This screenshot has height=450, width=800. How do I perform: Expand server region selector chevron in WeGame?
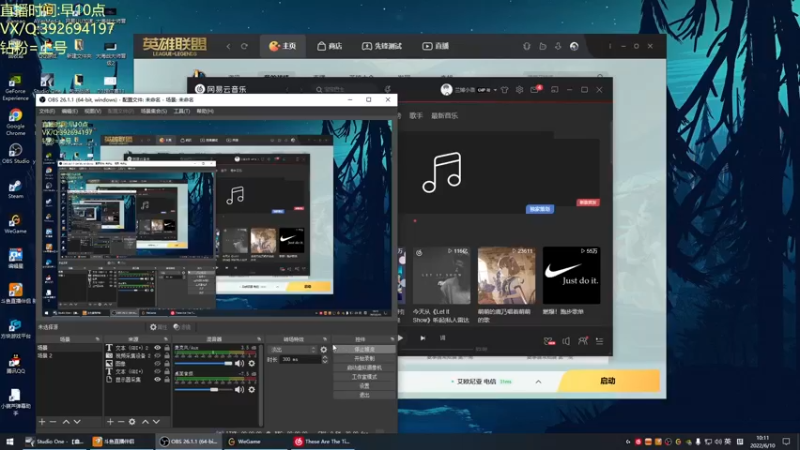538,382
